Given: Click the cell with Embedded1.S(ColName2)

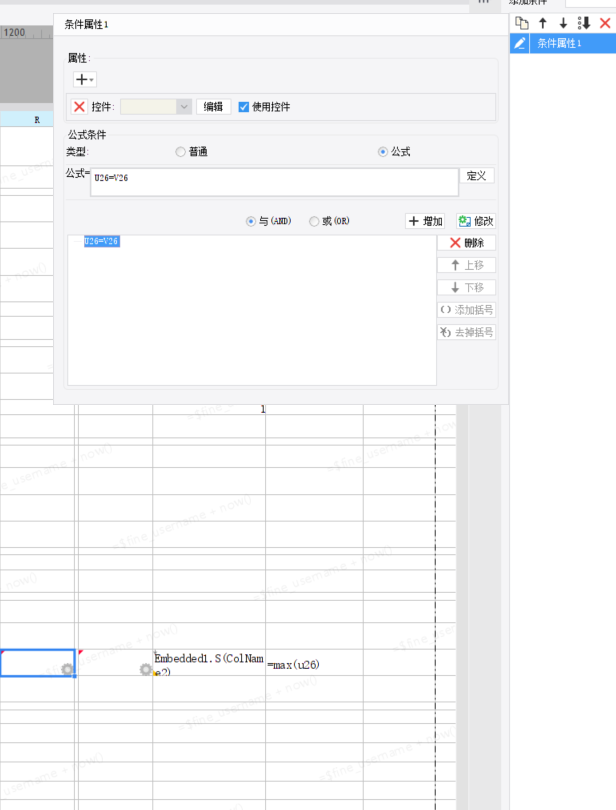Looking at the screenshot, I should (x=209, y=663).
